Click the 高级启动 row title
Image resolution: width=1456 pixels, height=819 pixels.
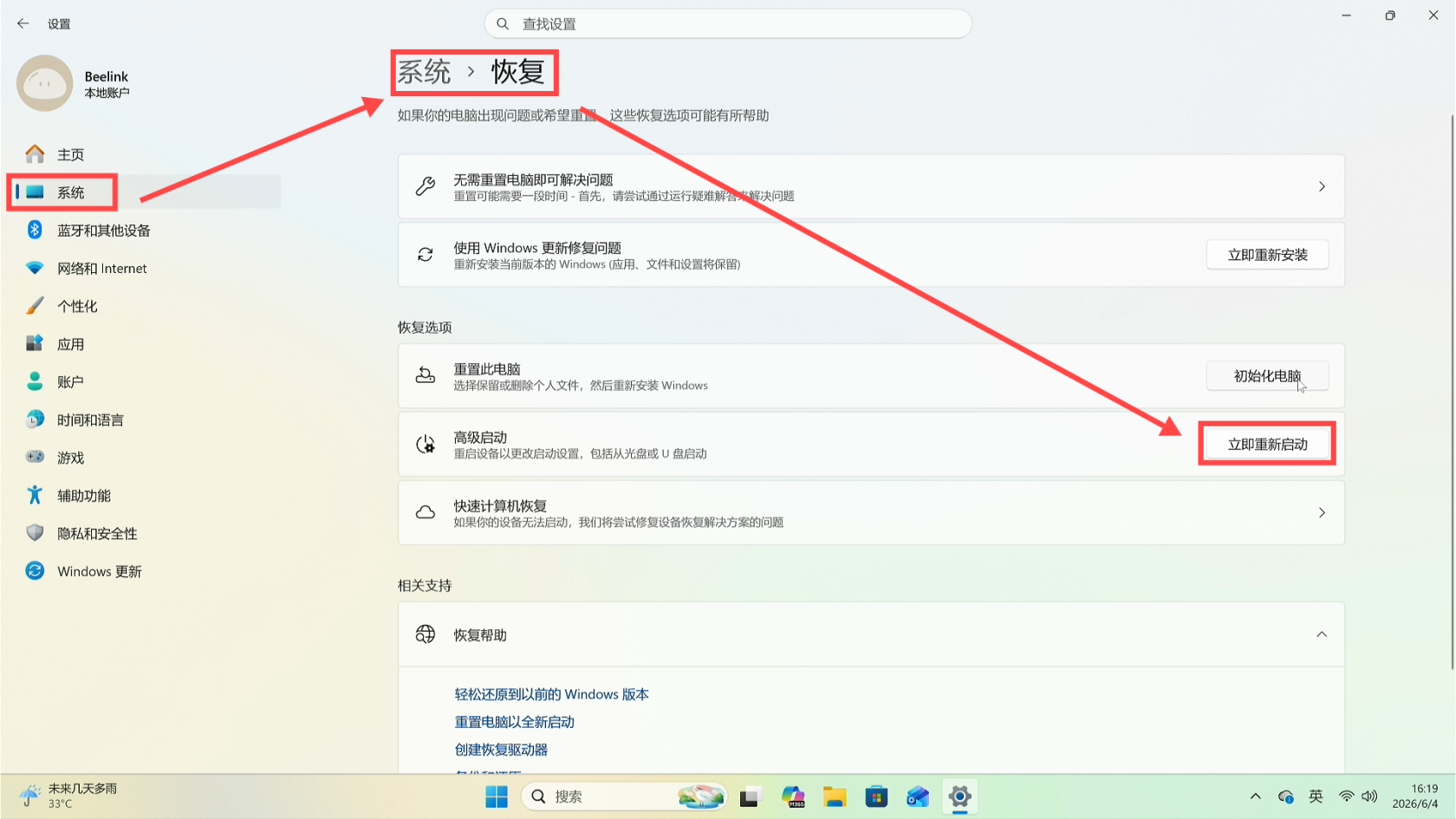(x=480, y=438)
